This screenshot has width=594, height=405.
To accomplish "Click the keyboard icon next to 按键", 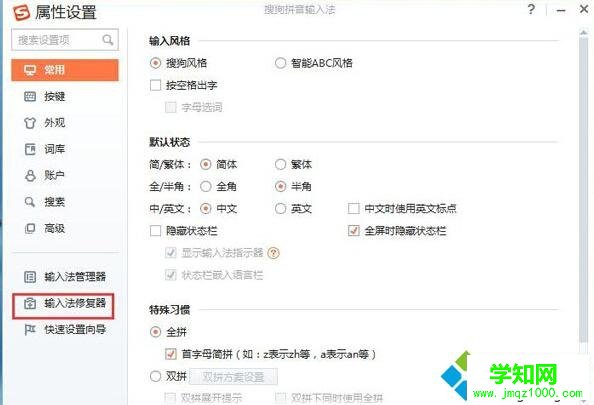I will pyautogui.click(x=30, y=96).
